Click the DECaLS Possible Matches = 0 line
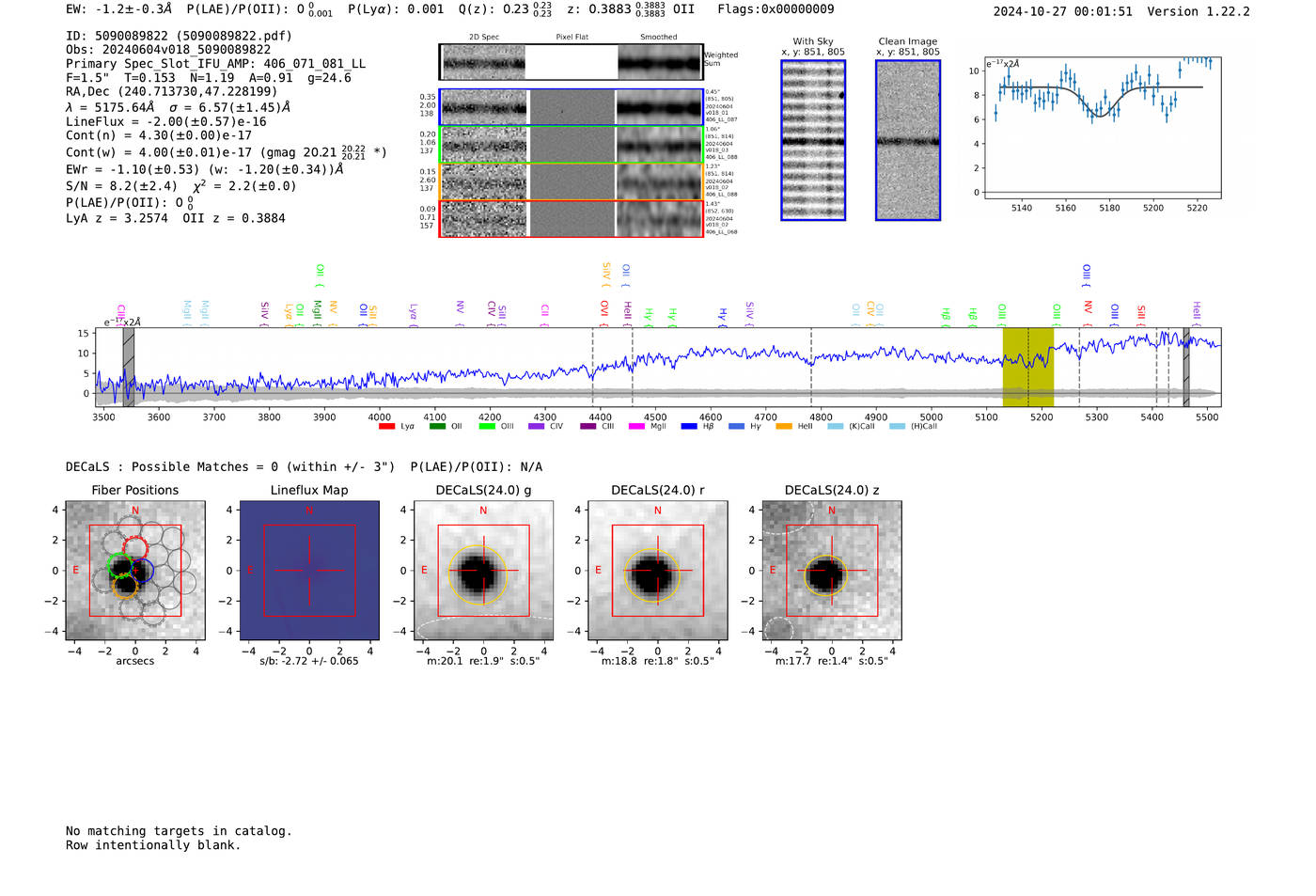Viewport: 1316px width, 896px height. tap(230, 467)
